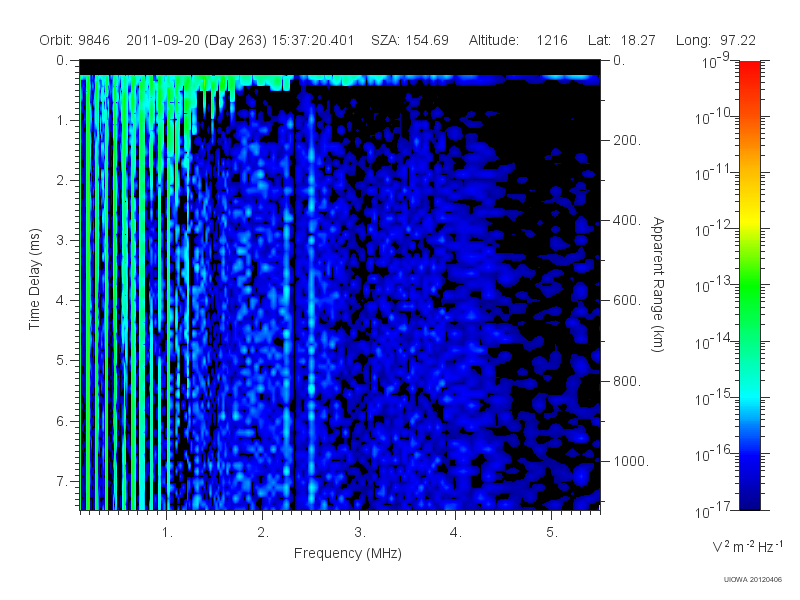Click the time delay tick label 5.
This screenshot has width=800, height=600.
(x=62, y=360)
